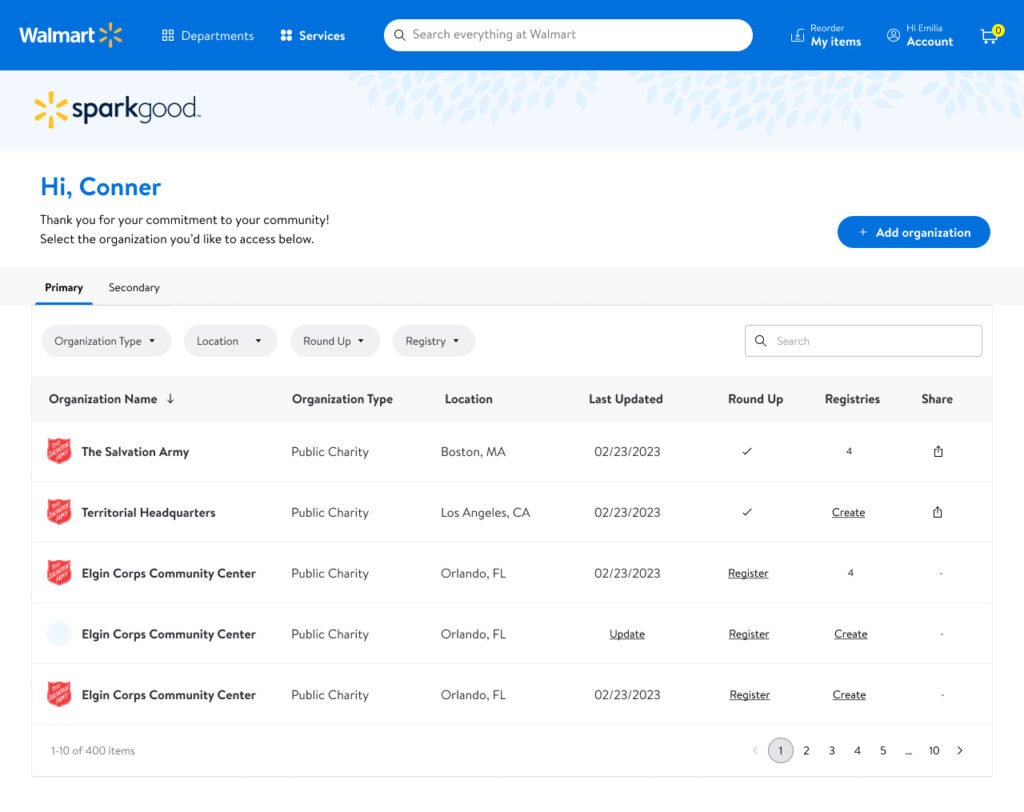Image resolution: width=1024 pixels, height=812 pixels.
Task: Sort by Organization Name arrow
Action: (171, 399)
